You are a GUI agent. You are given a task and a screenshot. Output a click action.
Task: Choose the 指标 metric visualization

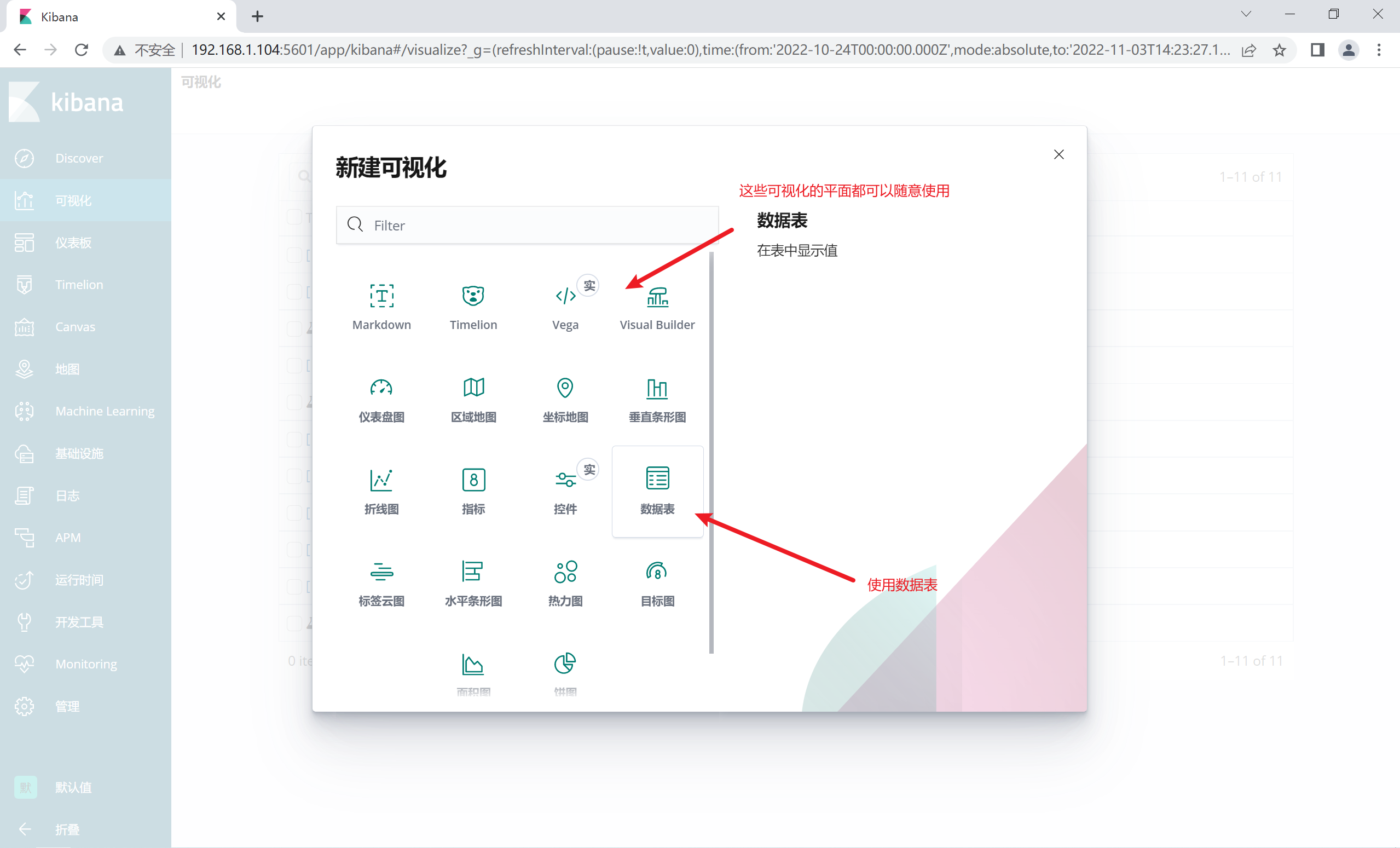click(x=473, y=492)
